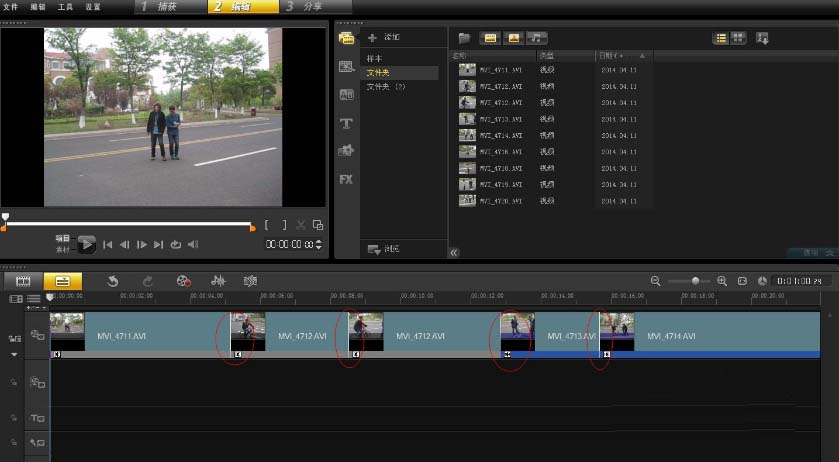Click the sort clips in library icon
The height and width of the screenshot is (462, 839).
click(762, 39)
